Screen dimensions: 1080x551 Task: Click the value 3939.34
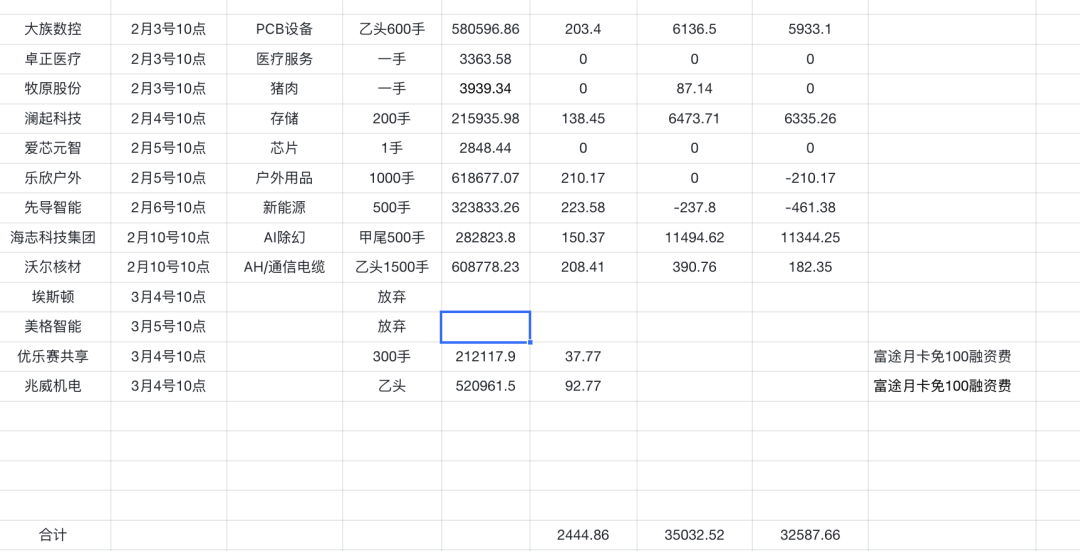pos(486,89)
